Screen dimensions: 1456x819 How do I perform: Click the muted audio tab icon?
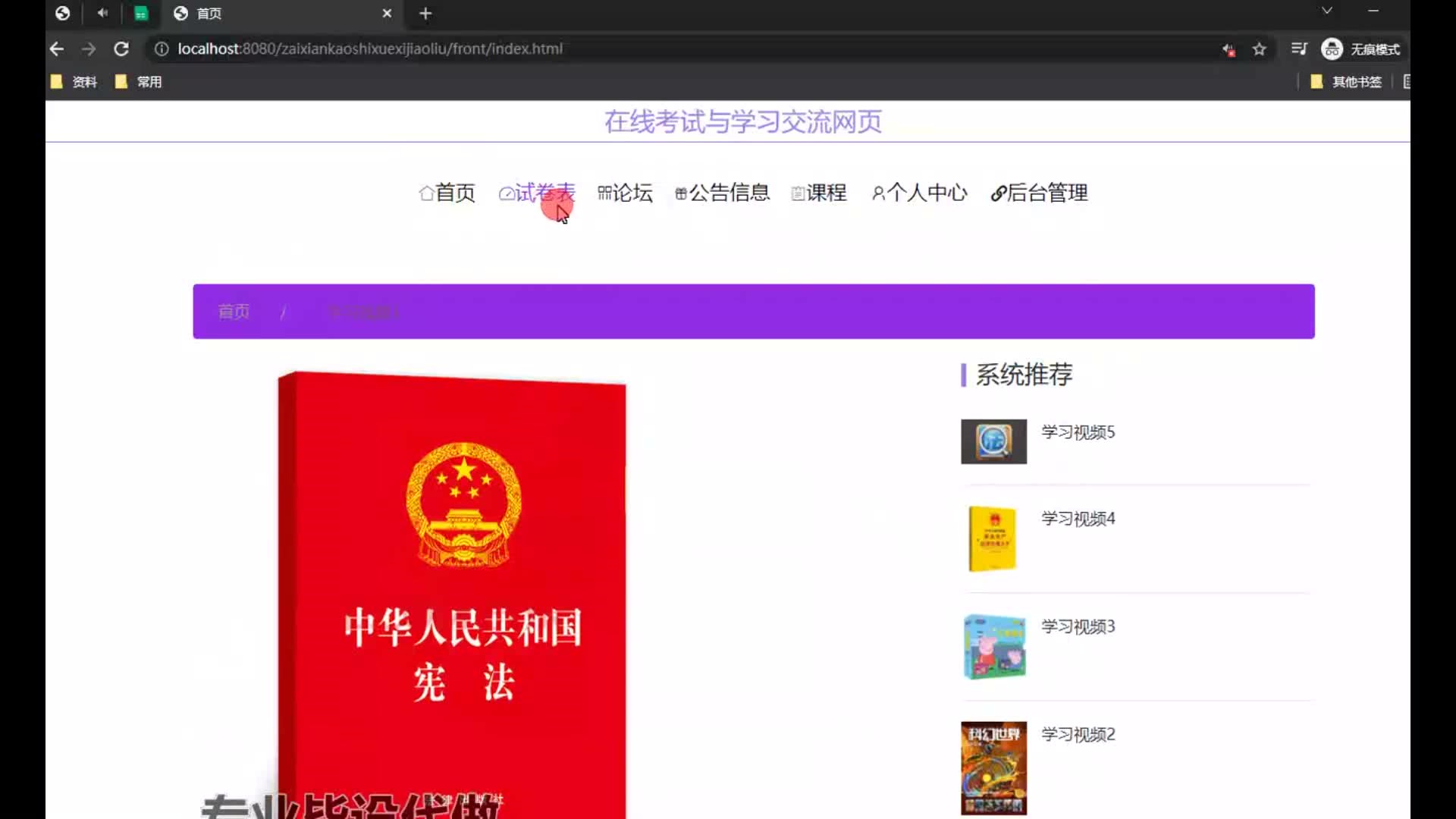click(102, 13)
